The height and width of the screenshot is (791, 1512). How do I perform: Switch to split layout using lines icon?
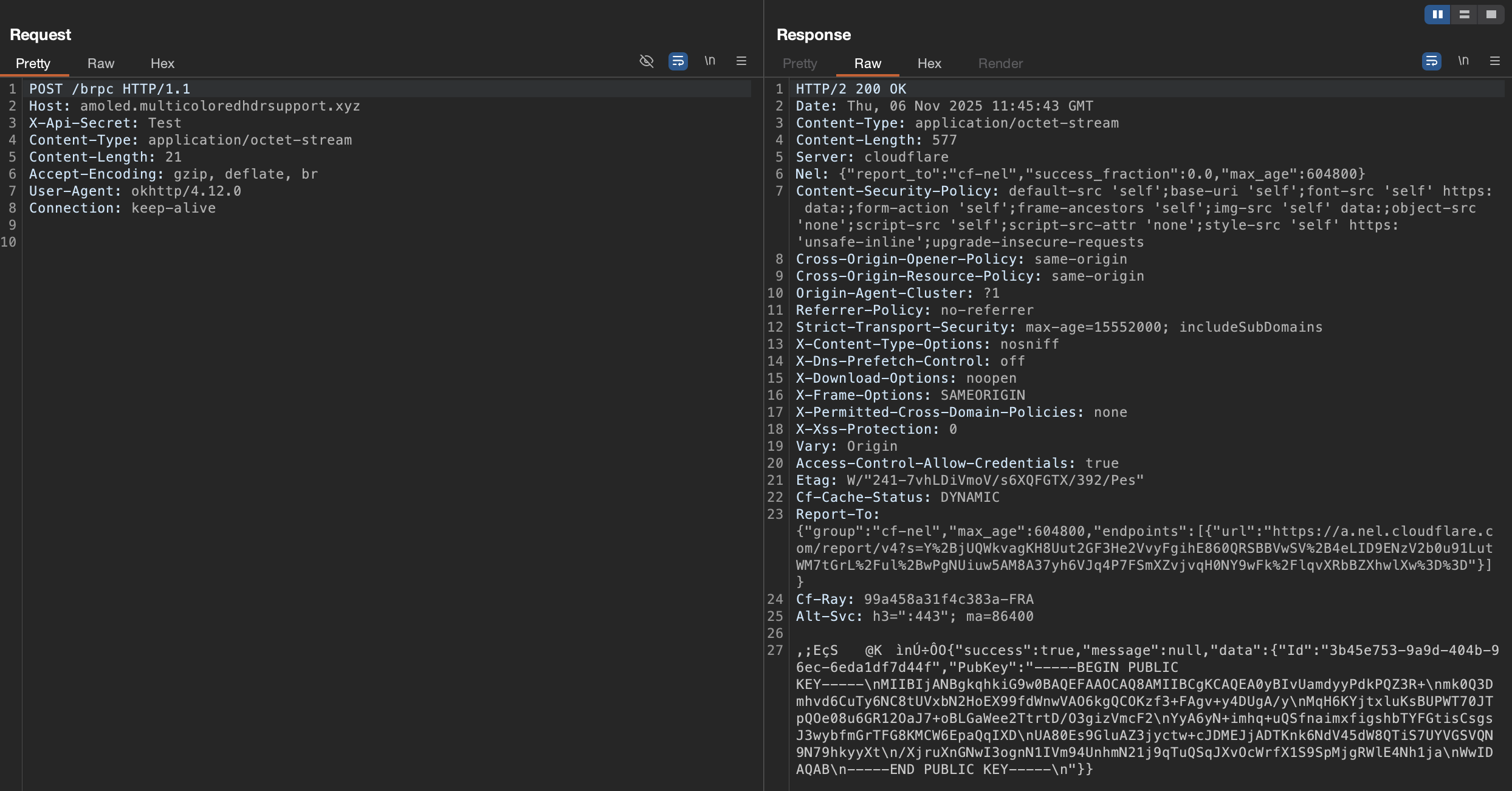(x=1465, y=14)
